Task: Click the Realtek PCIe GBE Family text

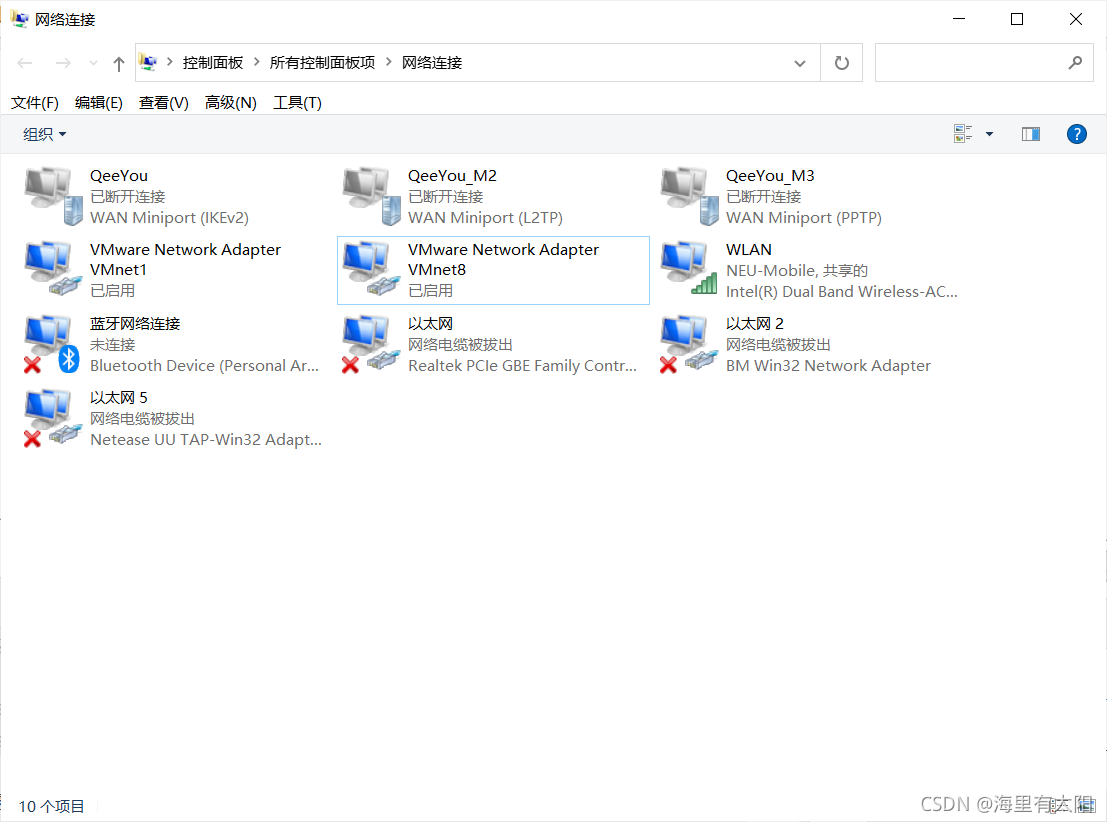Action: pos(522,366)
